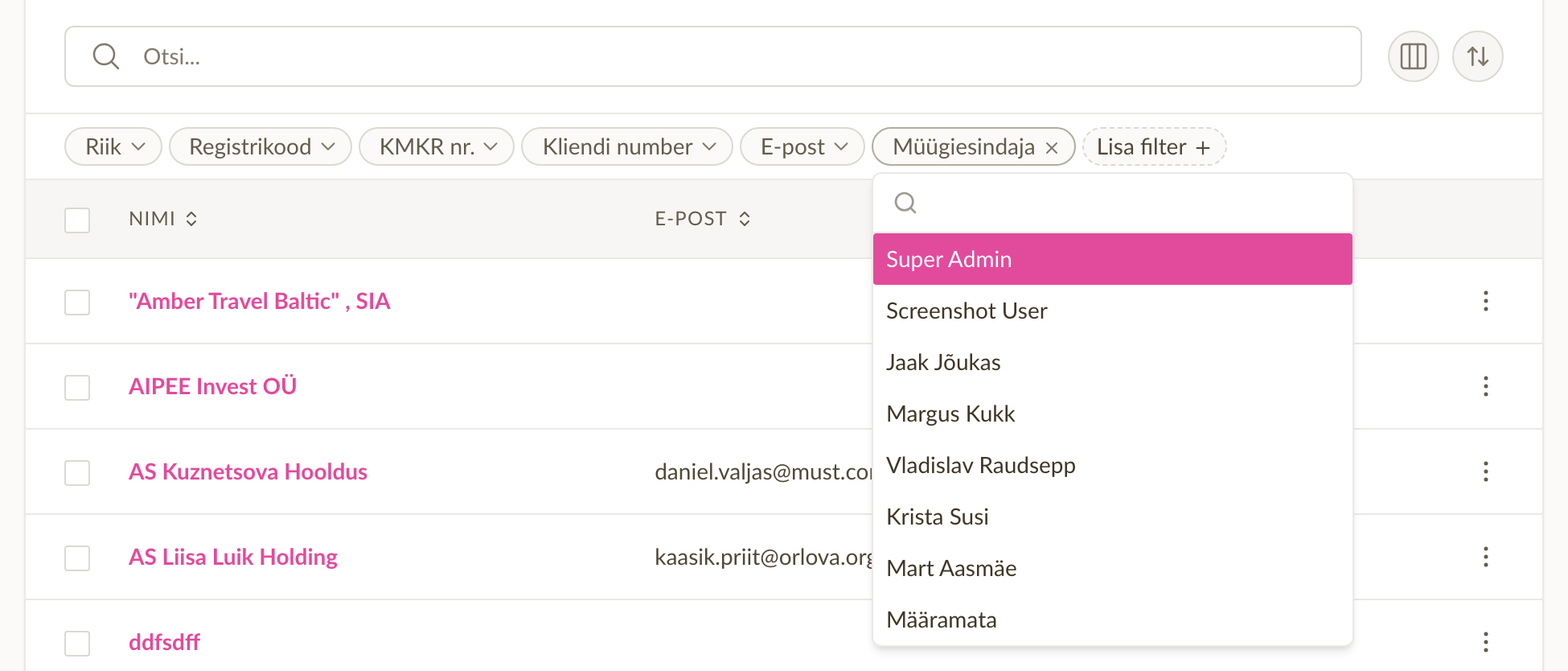Sort table by E-POST column arrows

coord(745,219)
